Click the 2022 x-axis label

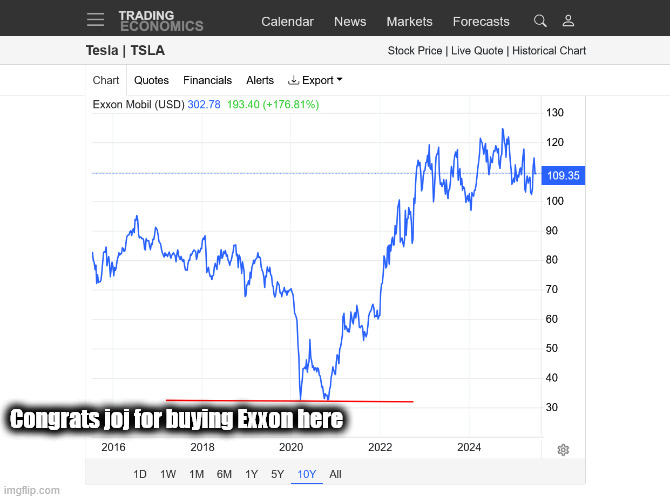[x=380, y=447]
